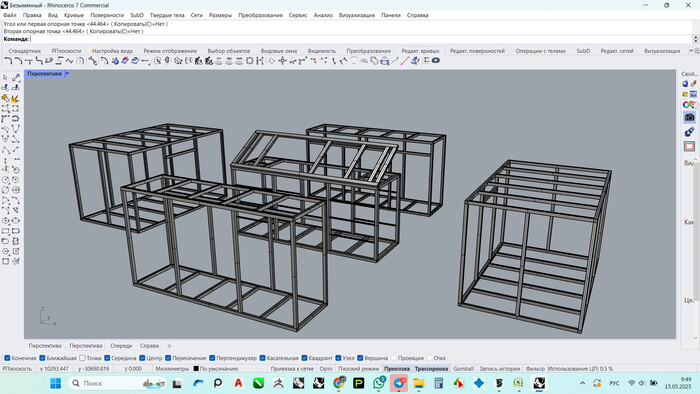The height and width of the screenshot is (394, 700).
Task: Add a new viewport tab with plus
Action: coord(169,346)
